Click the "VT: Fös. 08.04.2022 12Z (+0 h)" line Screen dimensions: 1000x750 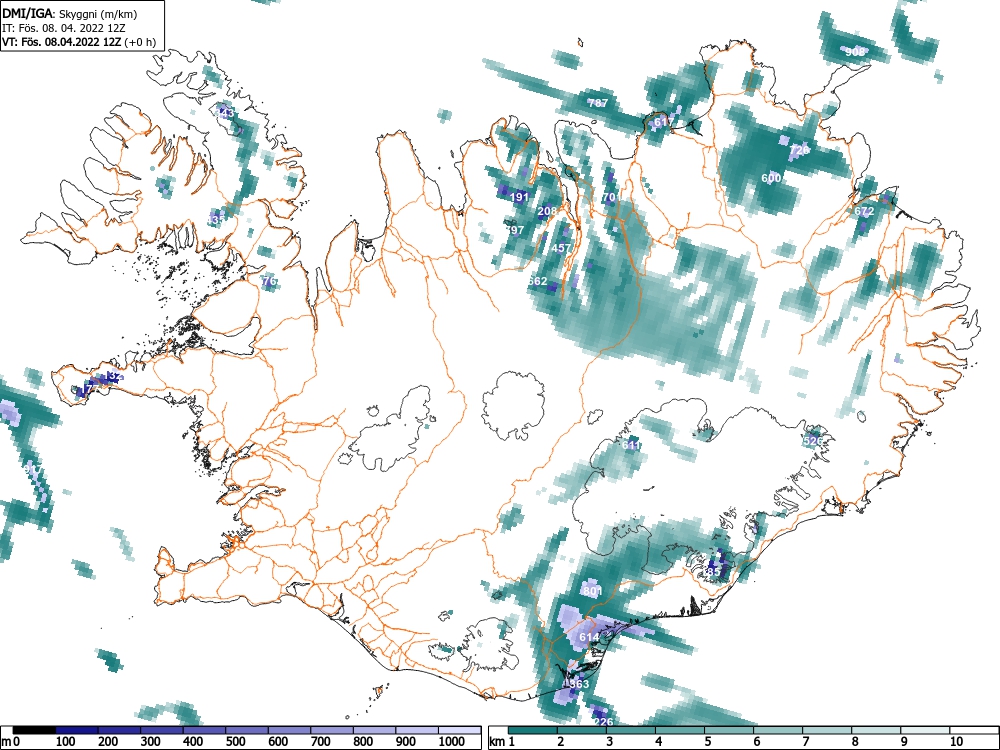point(78,42)
